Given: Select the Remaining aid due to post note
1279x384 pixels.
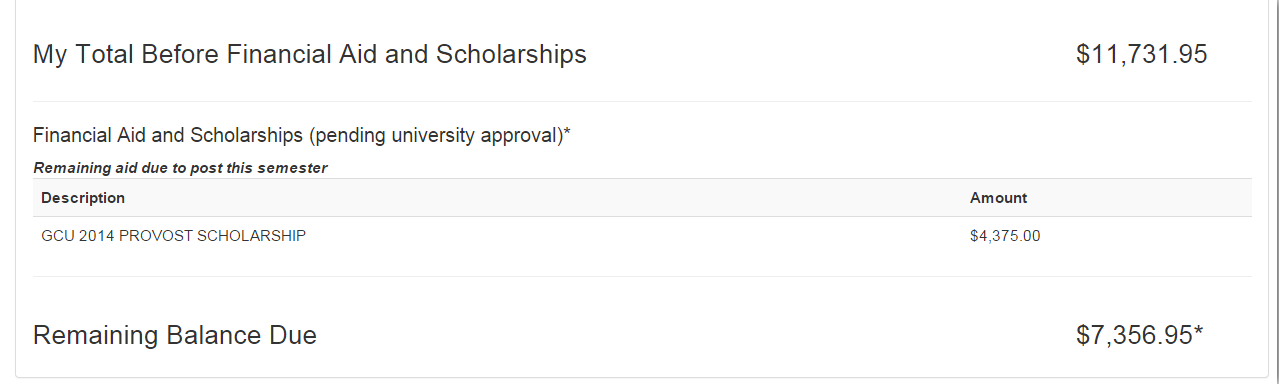Looking at the screenshot, I should 181,168.
